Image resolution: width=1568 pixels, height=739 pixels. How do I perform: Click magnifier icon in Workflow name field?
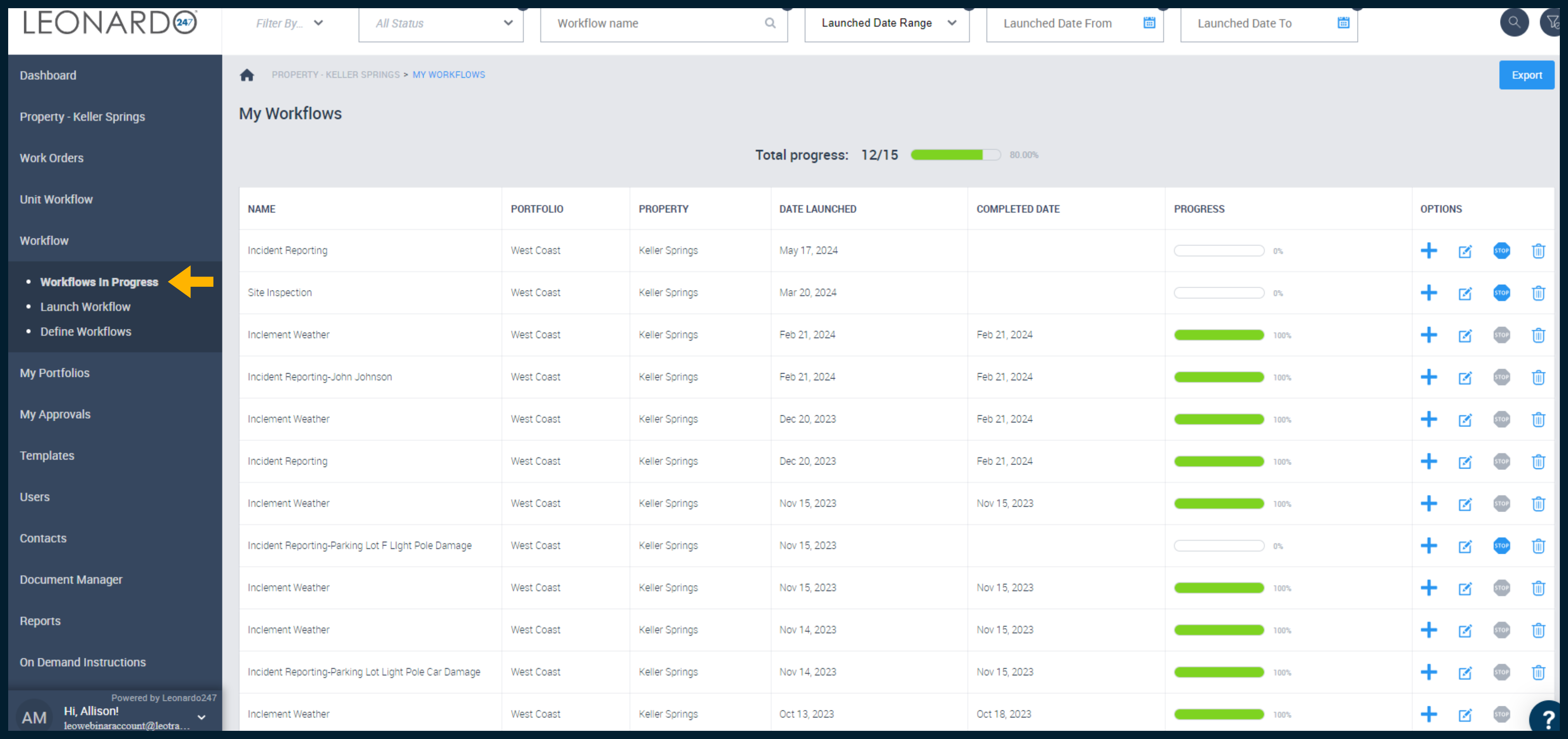770,23
